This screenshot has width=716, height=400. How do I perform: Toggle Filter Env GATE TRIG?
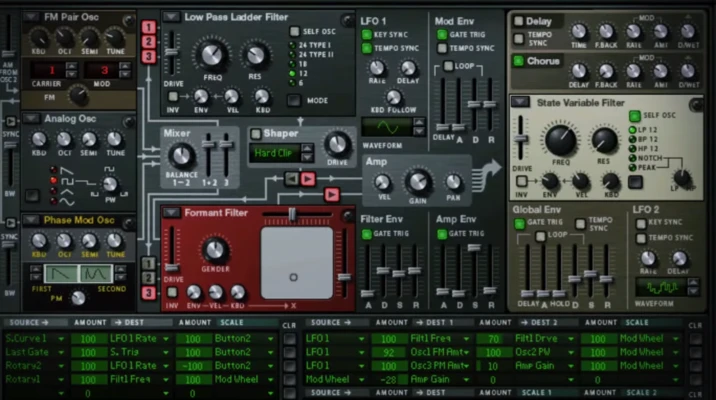367,234
